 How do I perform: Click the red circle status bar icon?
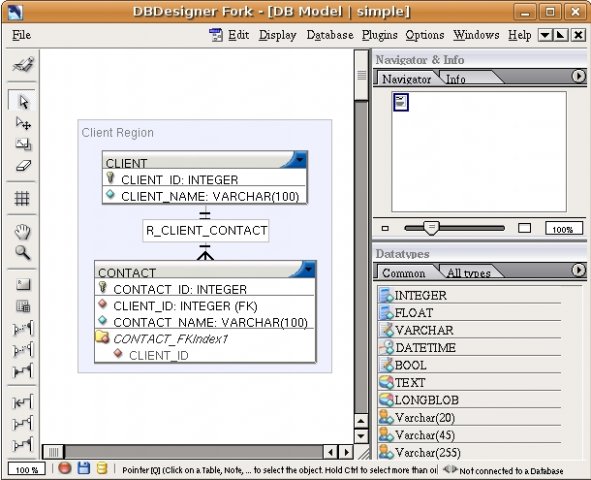[x=64, y=468]
